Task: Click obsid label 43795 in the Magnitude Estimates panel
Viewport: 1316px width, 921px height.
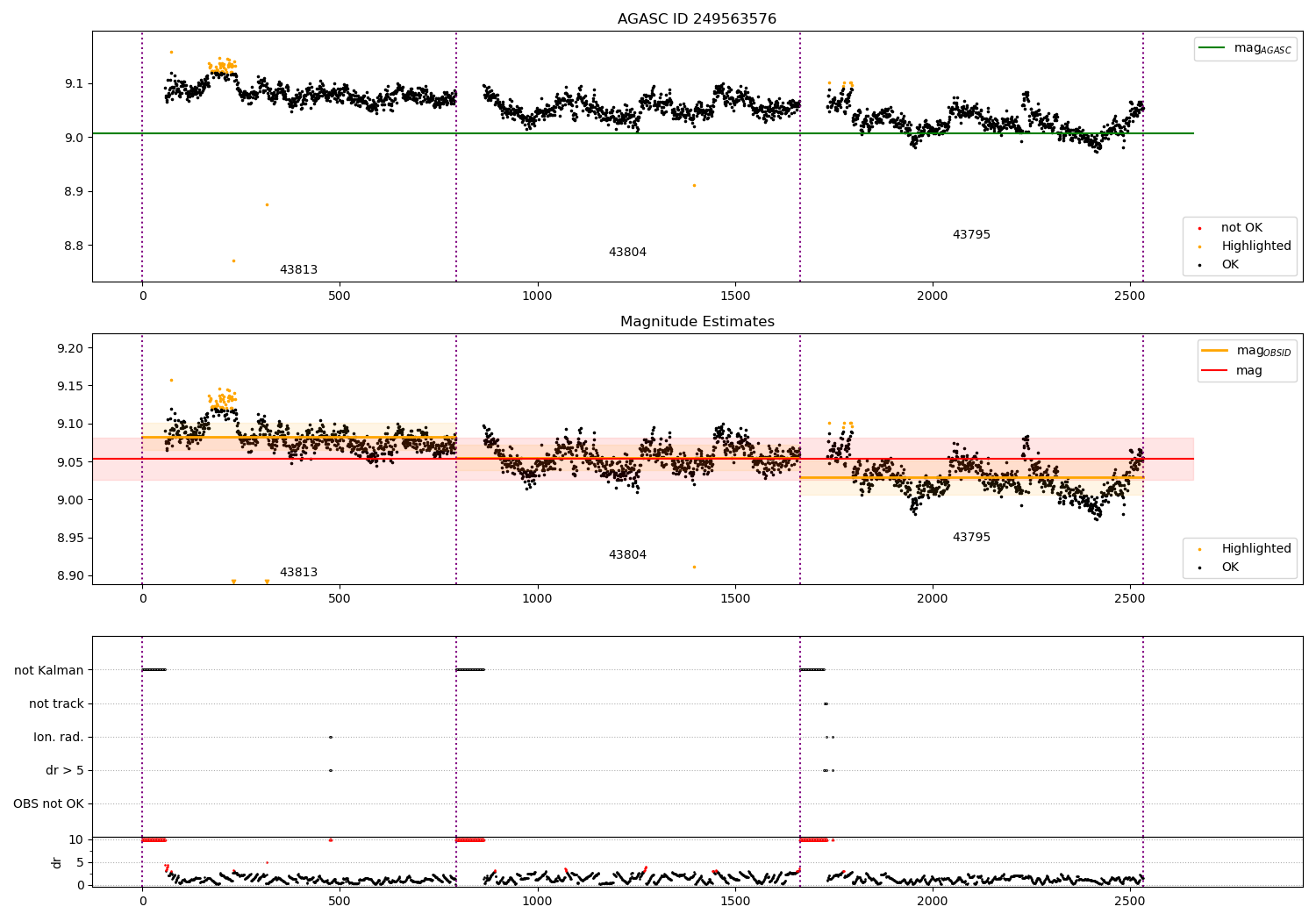Action: [x=971, y=538]
